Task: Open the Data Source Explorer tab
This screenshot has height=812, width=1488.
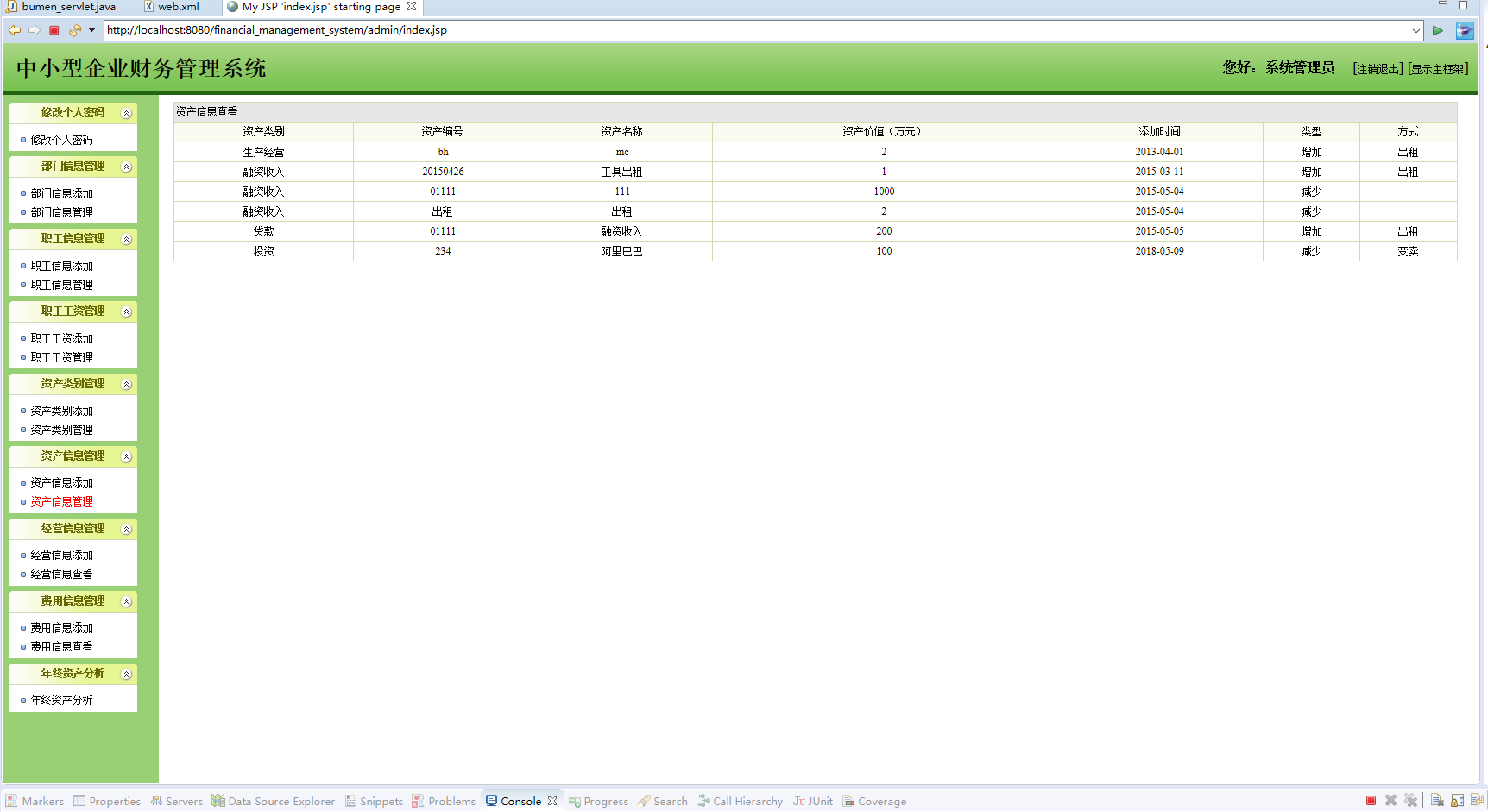Action: pyautogui.click(x=274, y=801)
